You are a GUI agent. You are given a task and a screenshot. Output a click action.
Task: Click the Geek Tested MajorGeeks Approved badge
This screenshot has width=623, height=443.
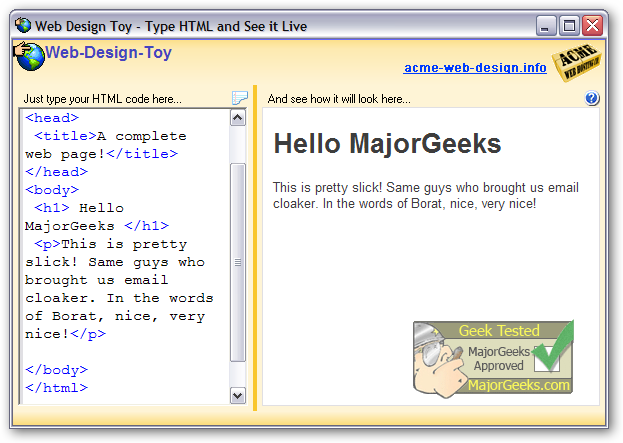pos(493,359)
